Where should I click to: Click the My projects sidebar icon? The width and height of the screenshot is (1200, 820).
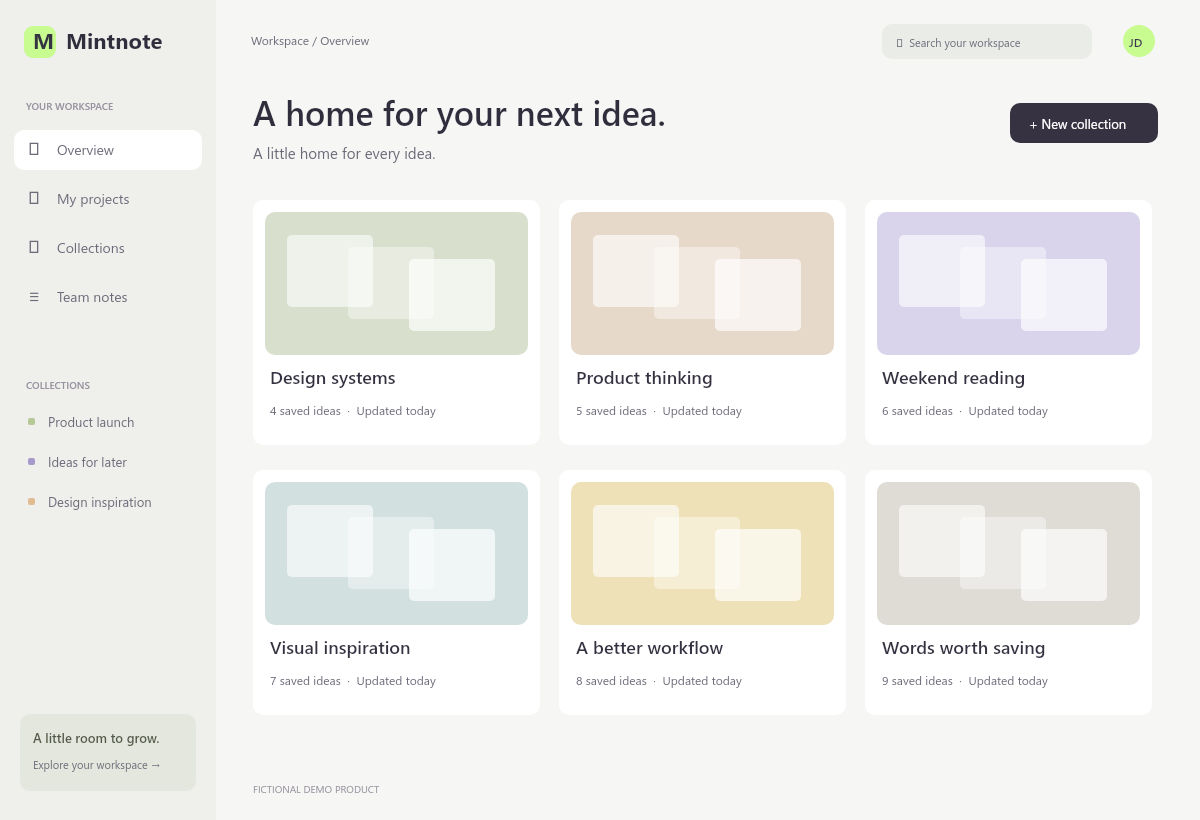click(34, 198)
